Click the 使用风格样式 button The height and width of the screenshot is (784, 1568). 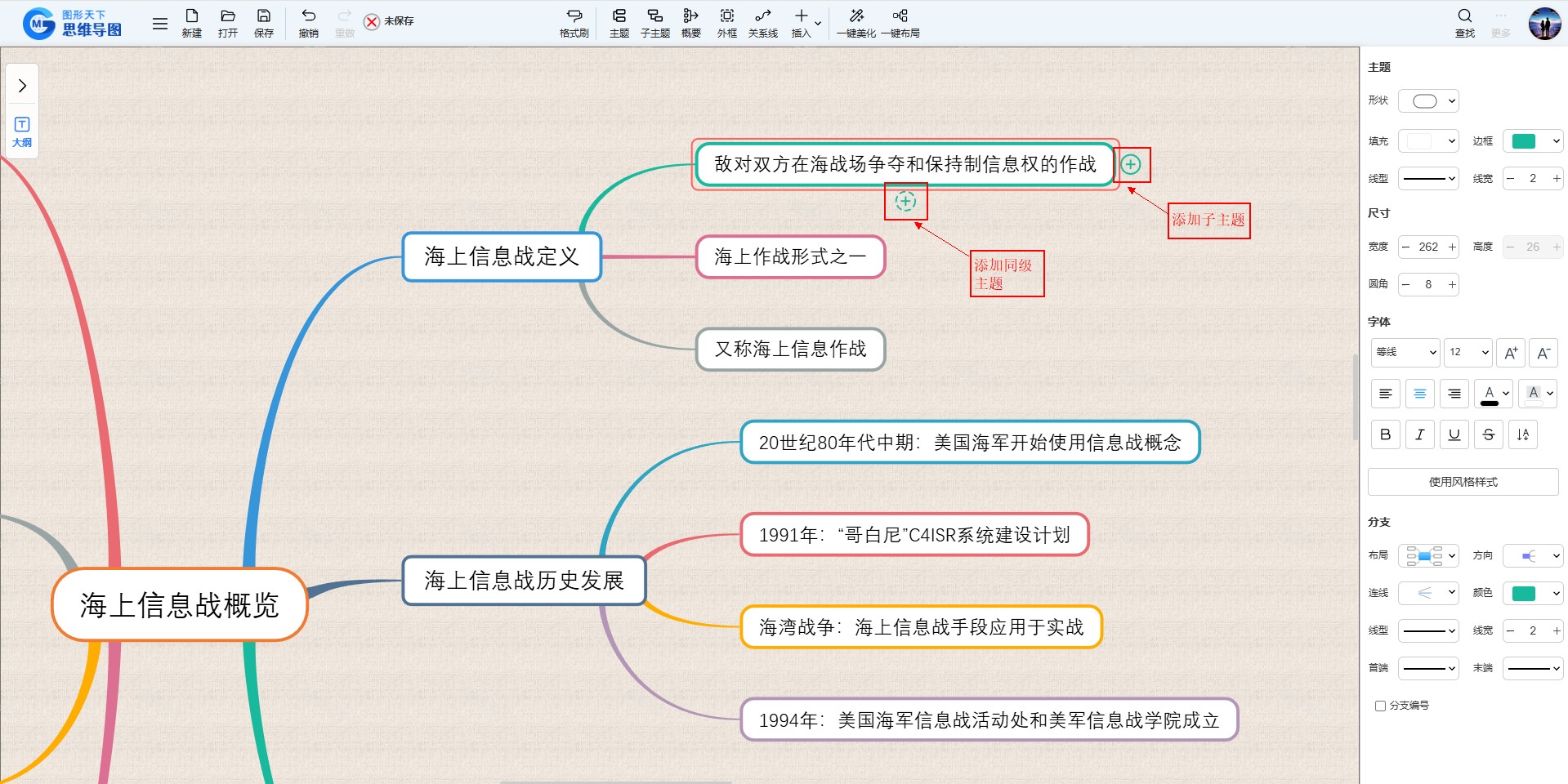1463,482
